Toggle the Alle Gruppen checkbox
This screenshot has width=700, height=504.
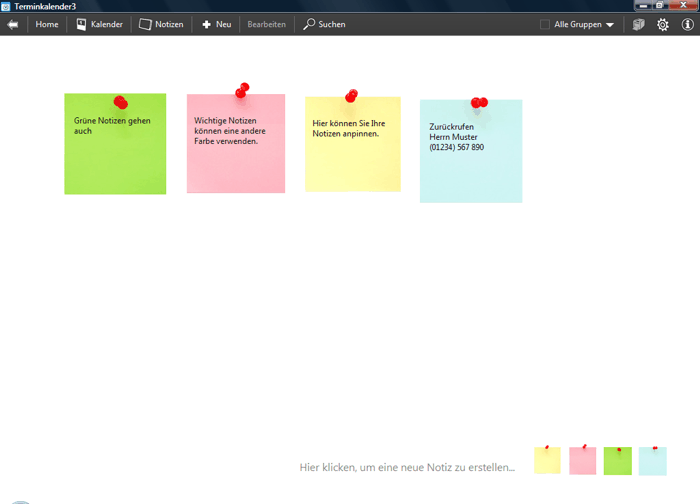545,24
